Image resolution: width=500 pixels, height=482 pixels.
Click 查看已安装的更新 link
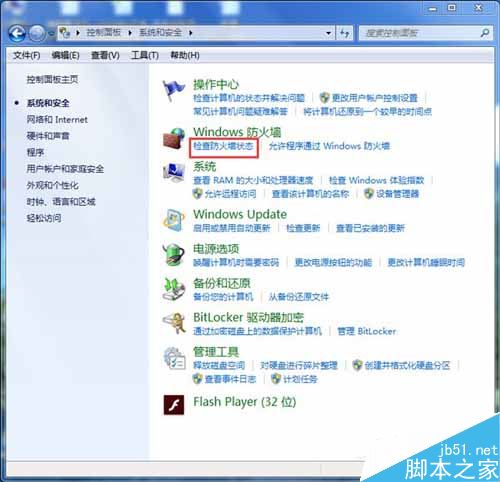370,228
